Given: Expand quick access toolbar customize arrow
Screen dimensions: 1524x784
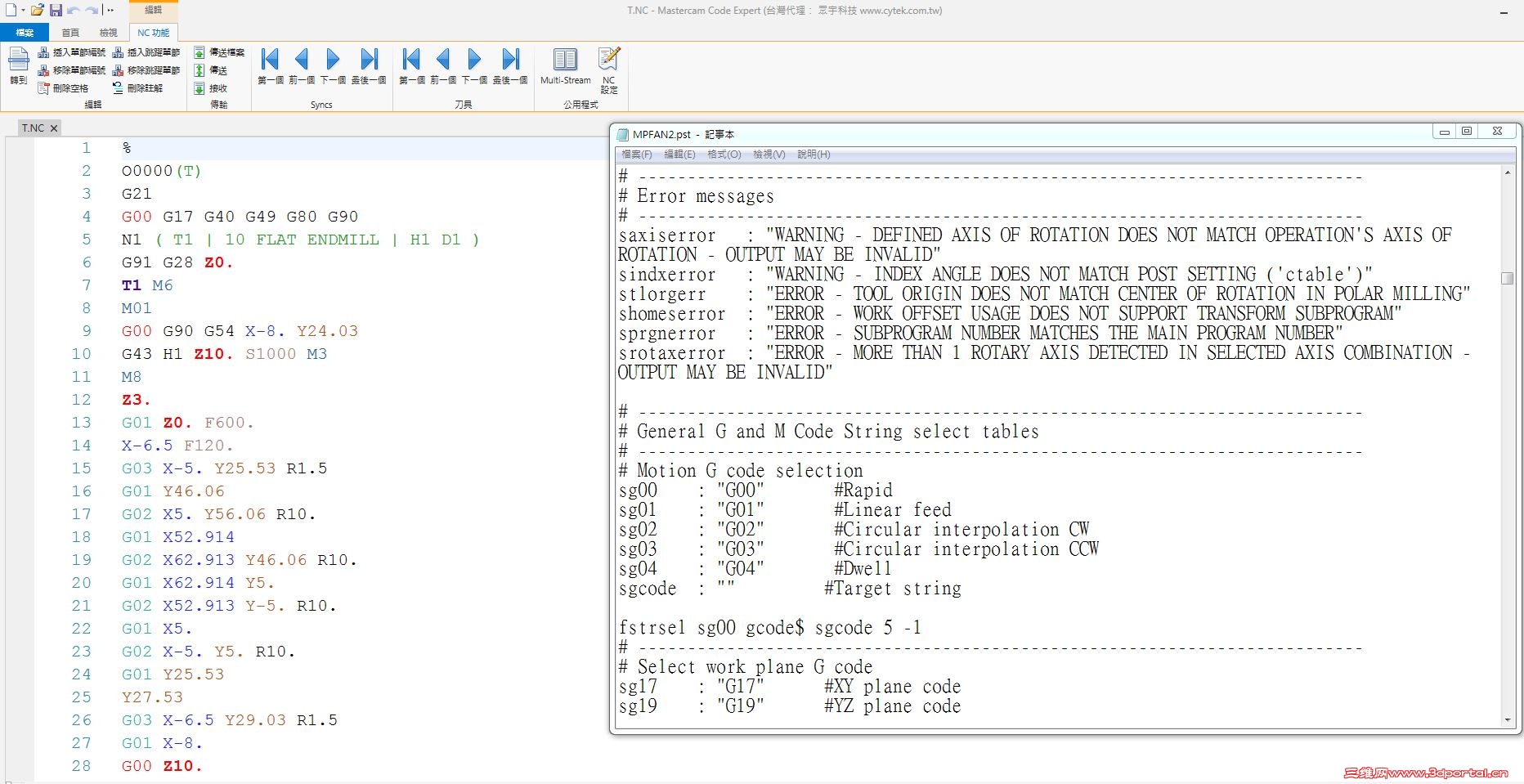Looking at the screenshot, I should 110,11.
